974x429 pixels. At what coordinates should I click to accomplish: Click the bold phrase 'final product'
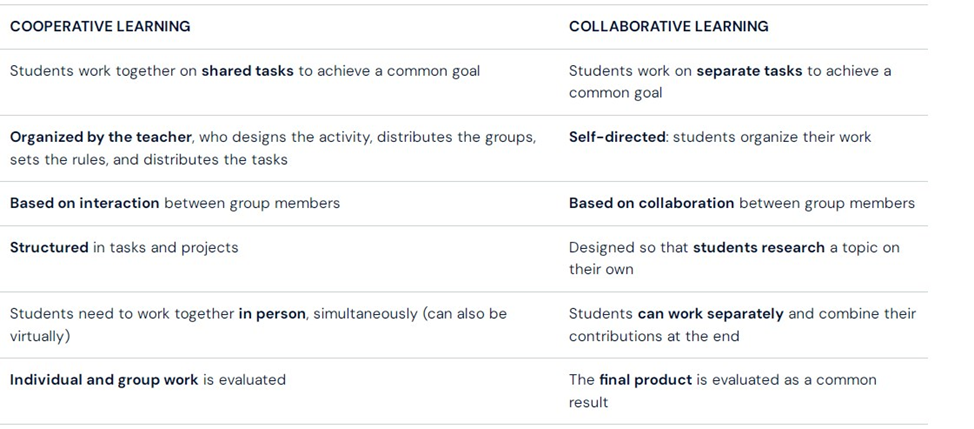click(x=645, y=380)
